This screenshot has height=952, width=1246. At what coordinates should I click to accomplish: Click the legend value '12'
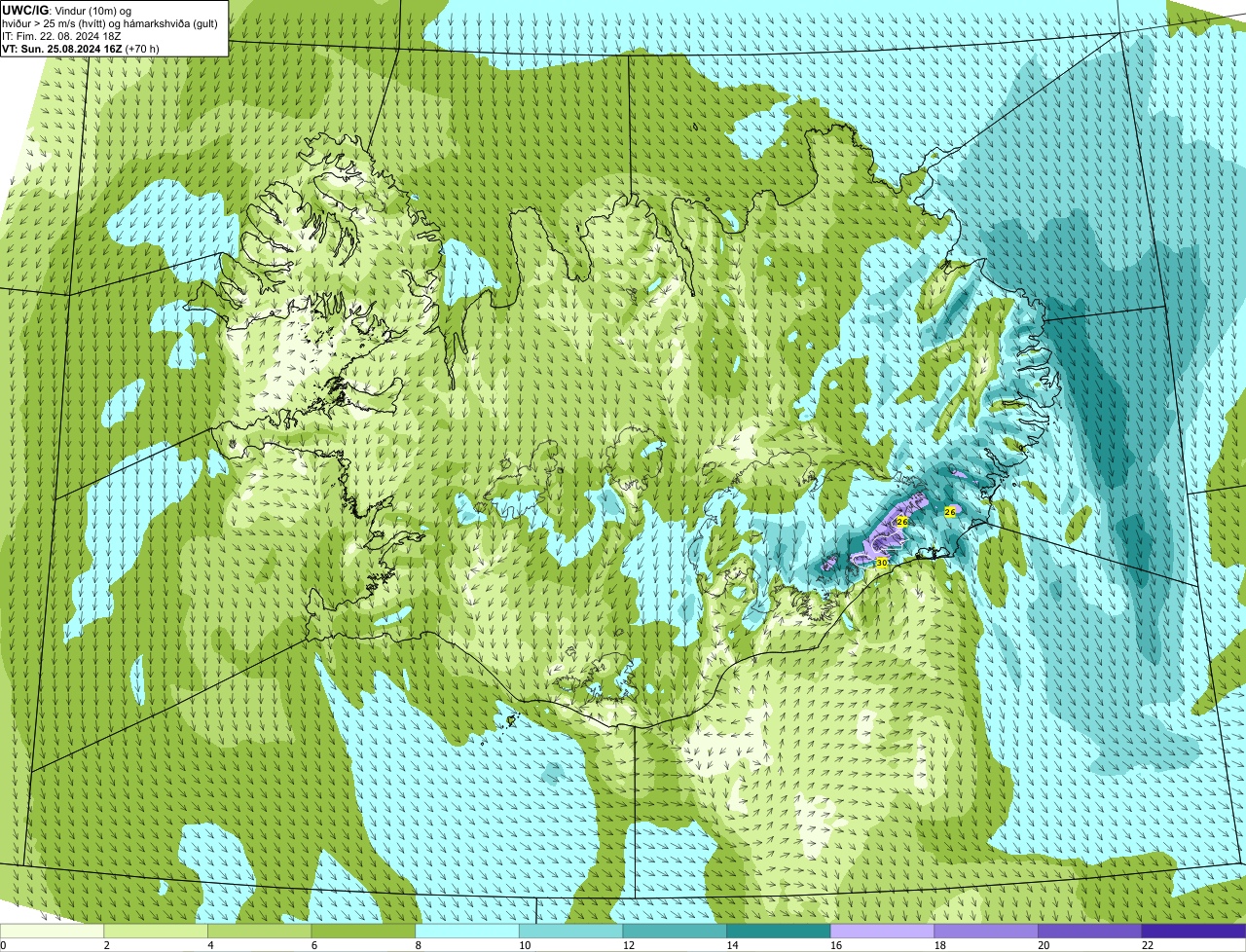pos(628,945)
